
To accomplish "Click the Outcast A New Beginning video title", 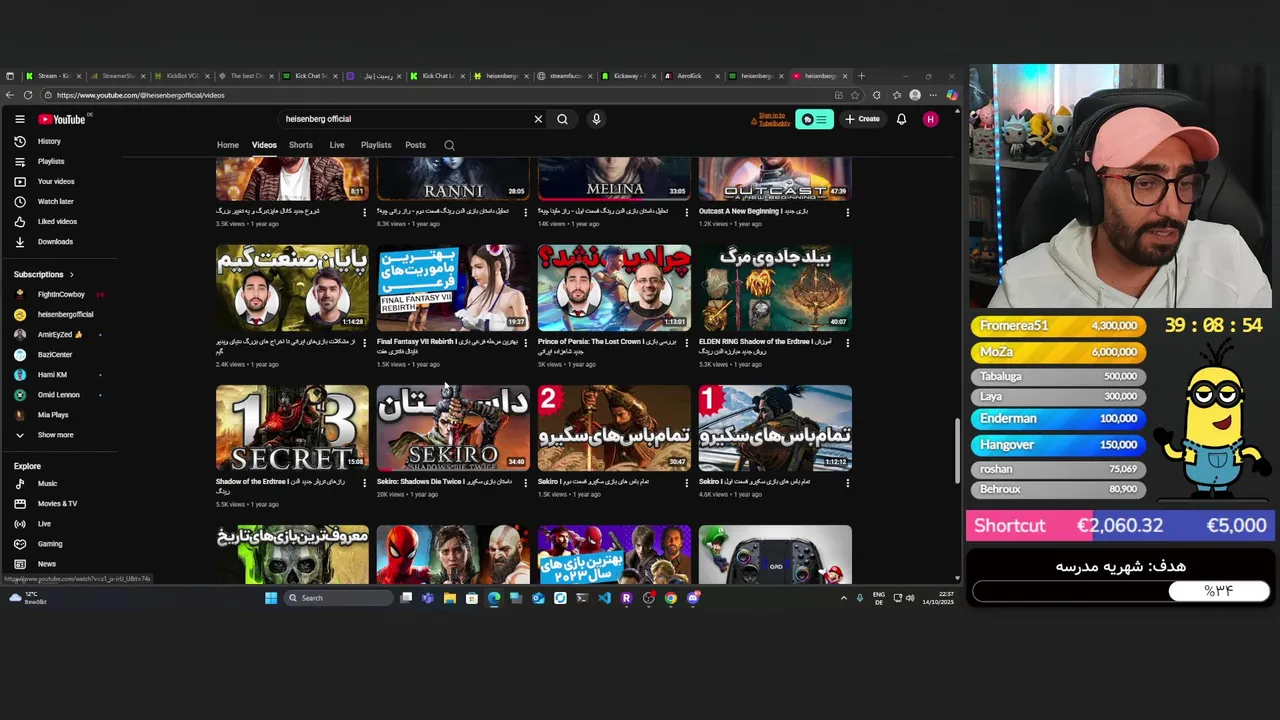I will 753,211.
